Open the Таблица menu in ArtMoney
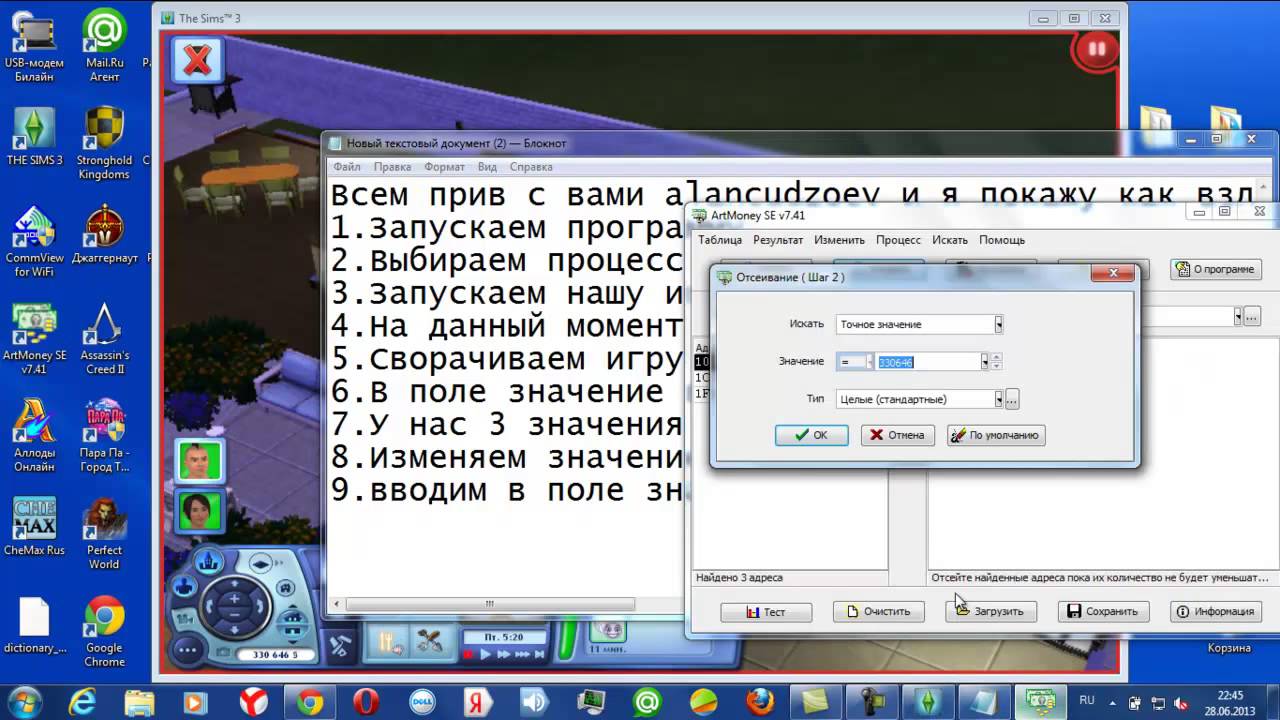The width and height of the screenshot is (1280, 720). click(720, 240)
